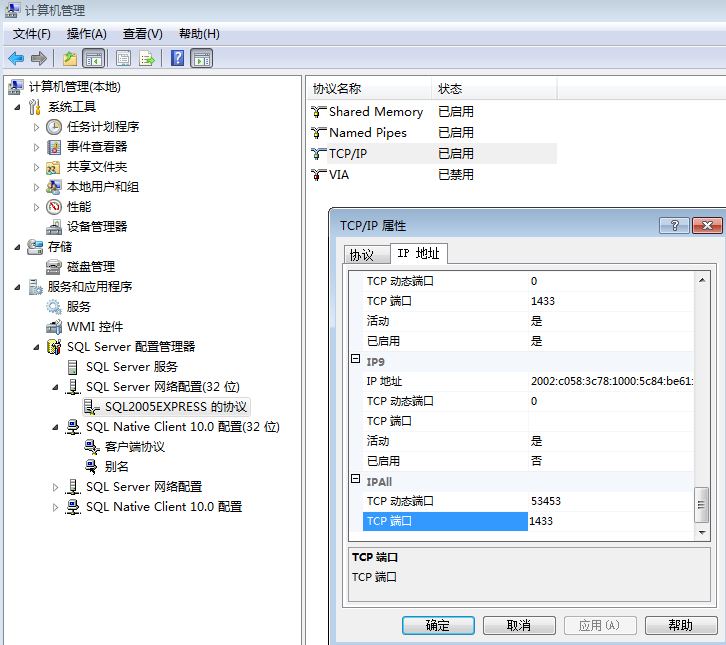Click the IPAll TCP 端口 value 1433 field

611,521
